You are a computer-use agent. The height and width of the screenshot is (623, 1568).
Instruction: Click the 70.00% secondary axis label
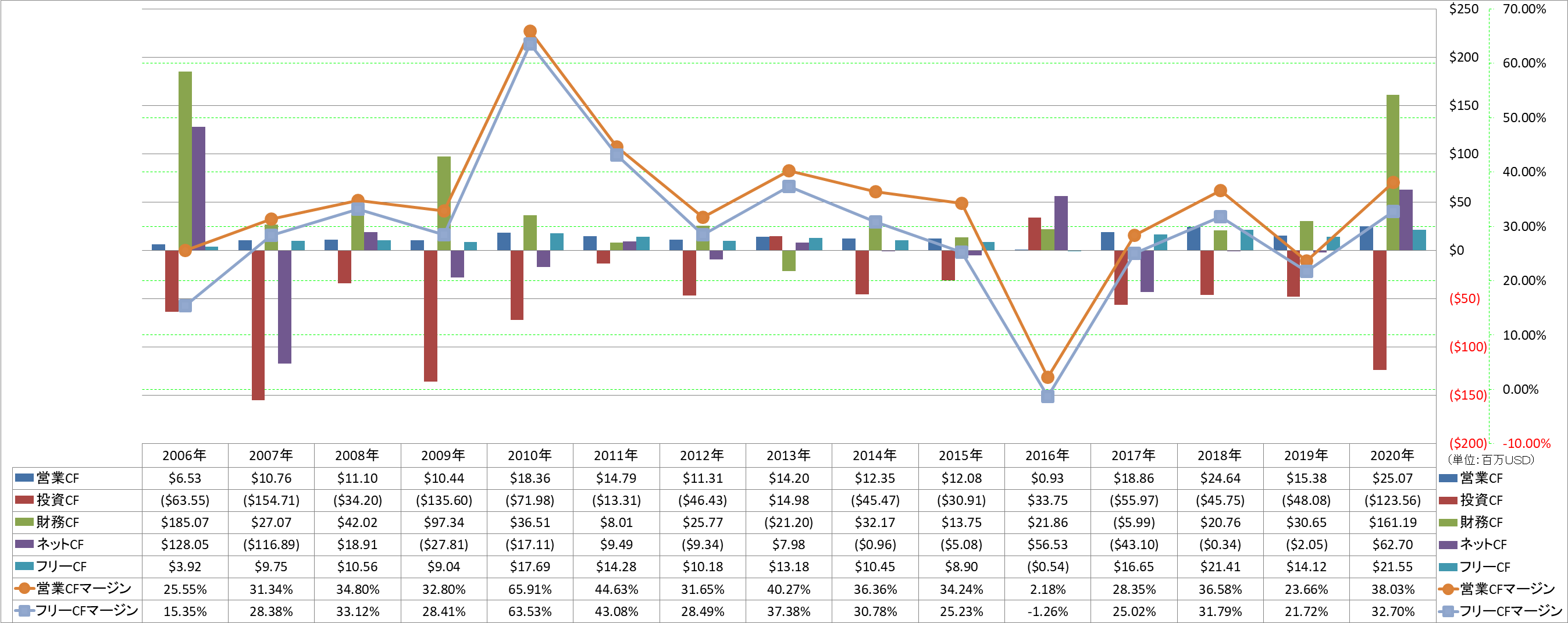pos(1524,9)
